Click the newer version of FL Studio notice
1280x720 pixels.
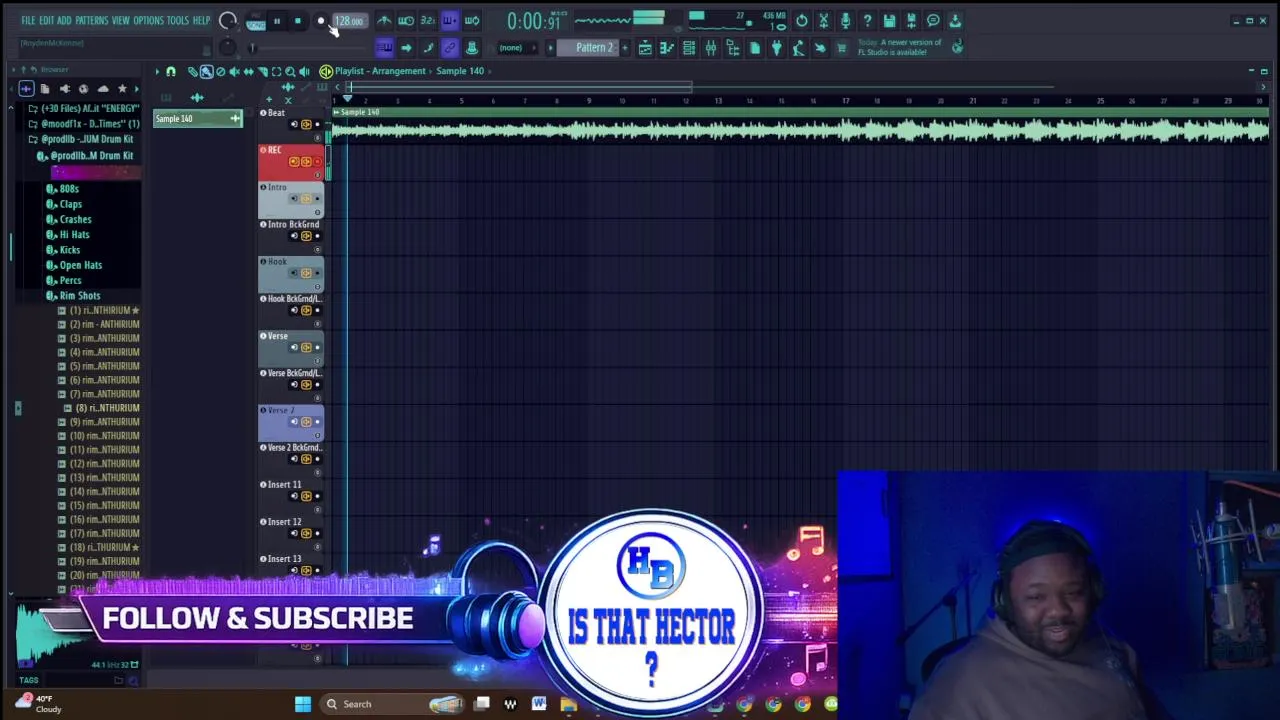[900, 47]
